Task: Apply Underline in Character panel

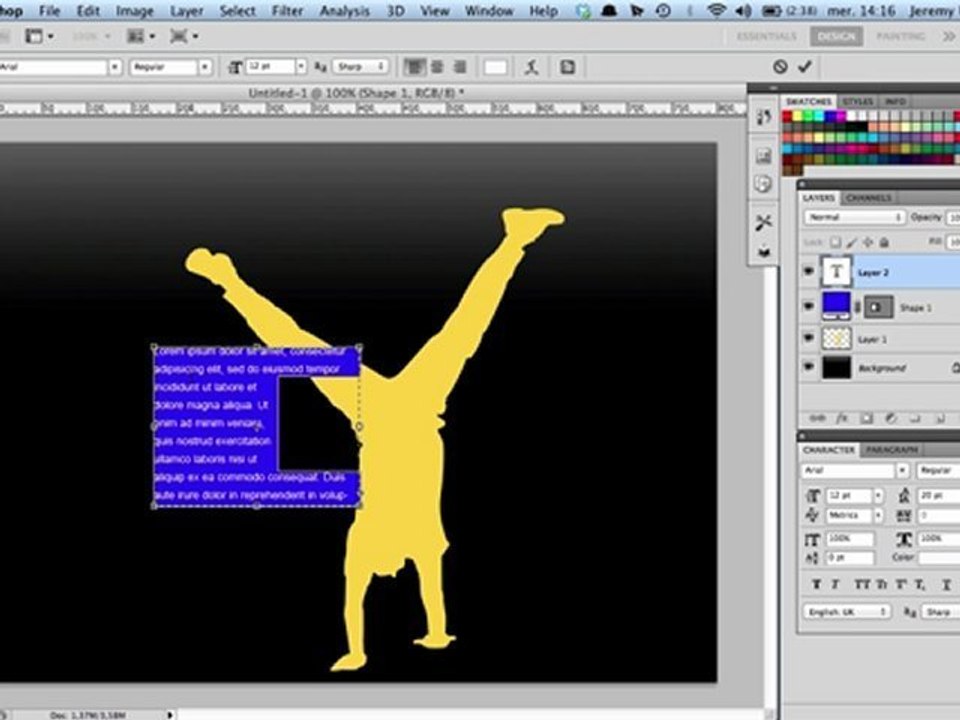Action: point(946,584)
